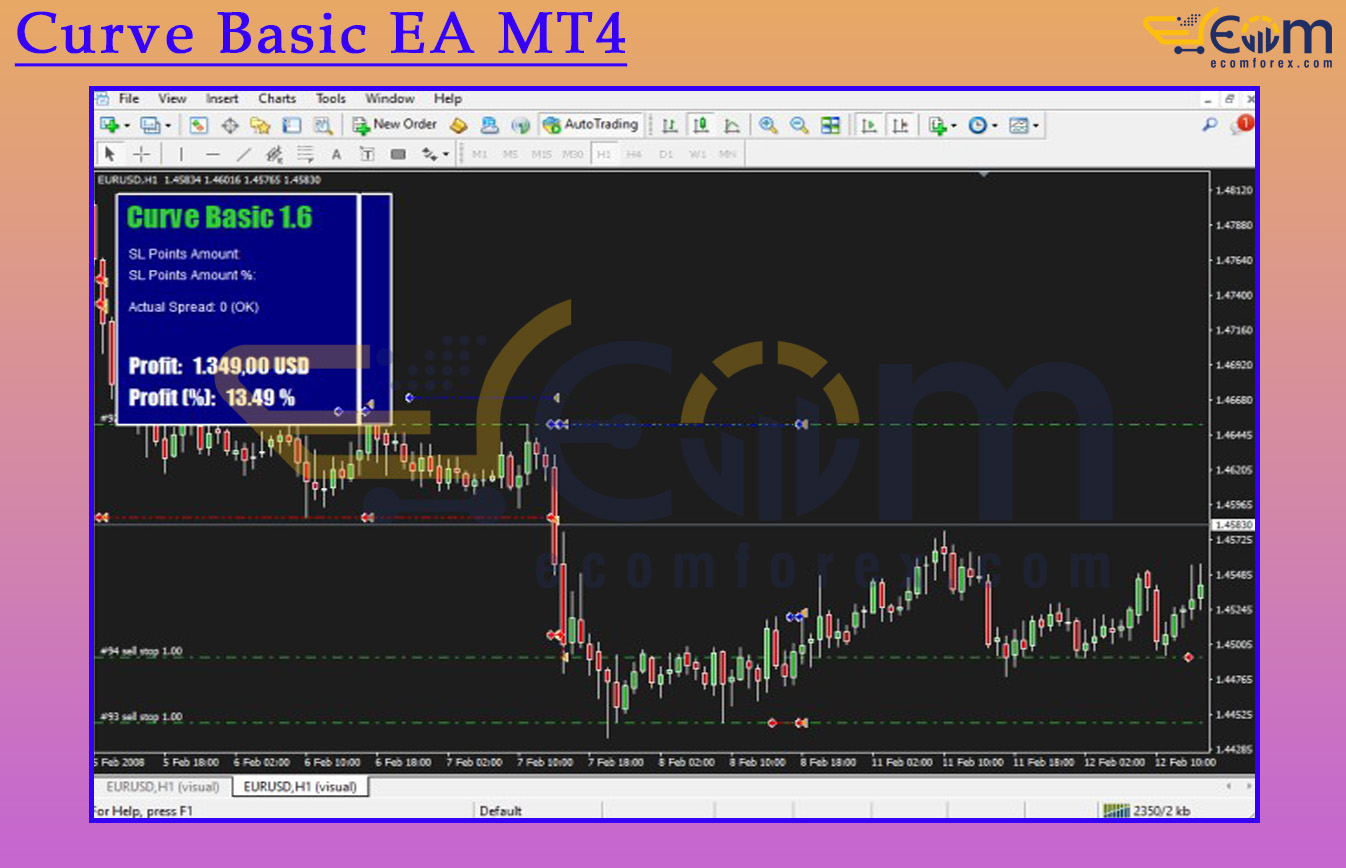Select the H4 timeframe button
The width and height of the screenshot is (1346, 868).
[634, 154]
